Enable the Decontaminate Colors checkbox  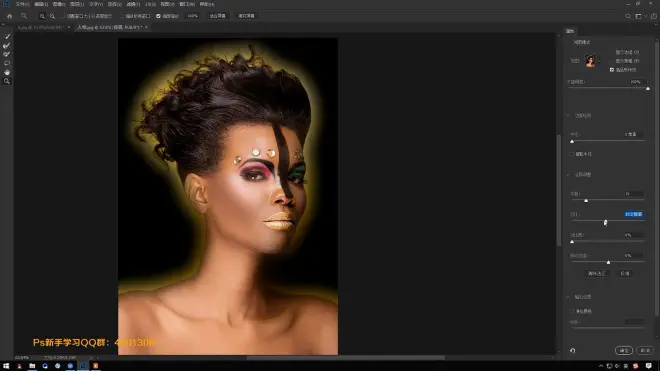click(572, 311)
